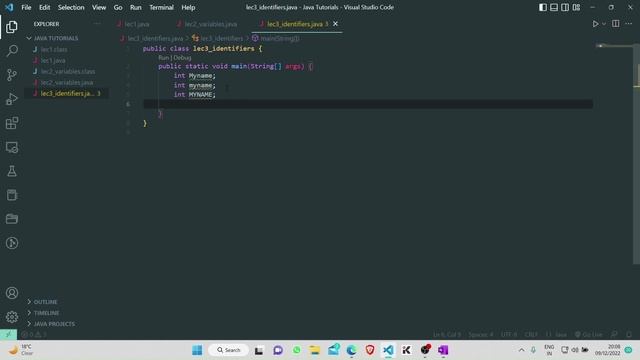The width and height of the screenshot is (640, 360).
Task: Open the Windows Start menu
Action: coord(197,350)
